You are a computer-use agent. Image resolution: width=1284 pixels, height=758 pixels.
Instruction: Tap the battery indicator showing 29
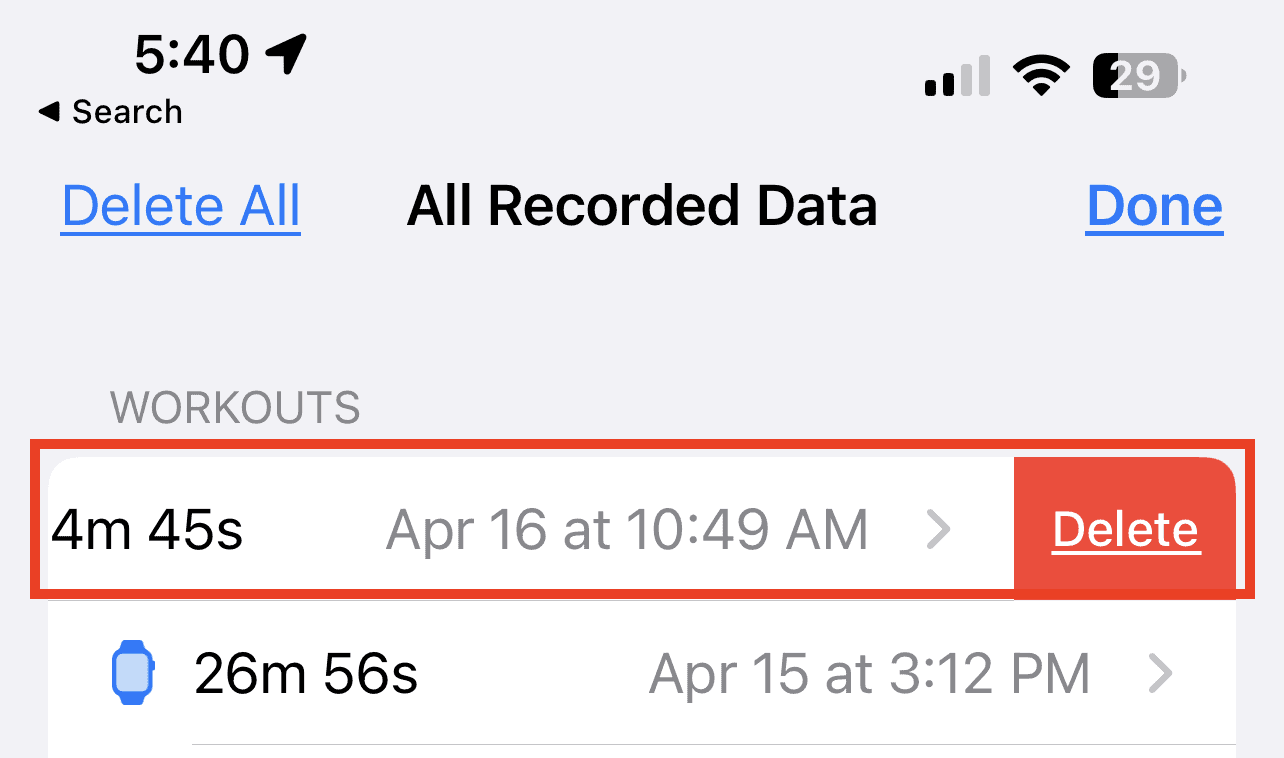[x=1139, y=76]
